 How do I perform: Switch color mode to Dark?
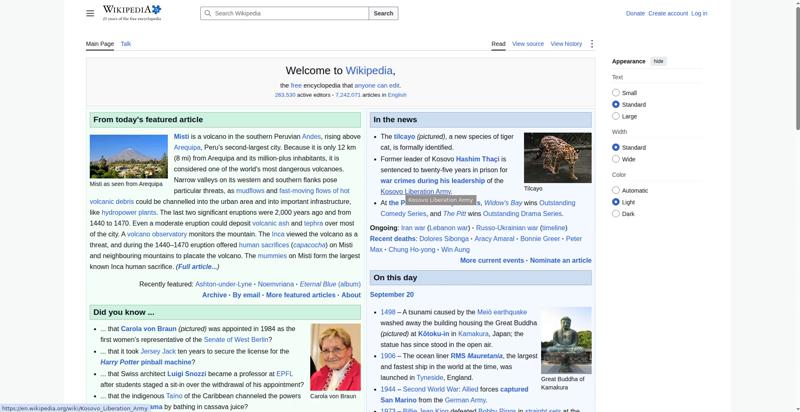[x=616, y=214]
